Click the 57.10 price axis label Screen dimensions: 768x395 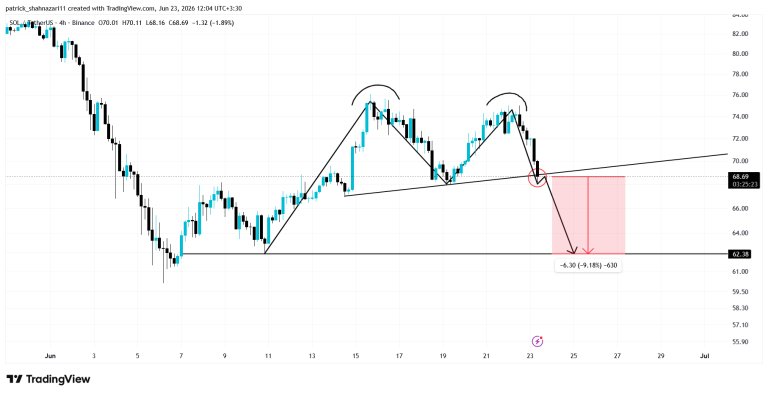pyautogui.click(x=740, y=324)
